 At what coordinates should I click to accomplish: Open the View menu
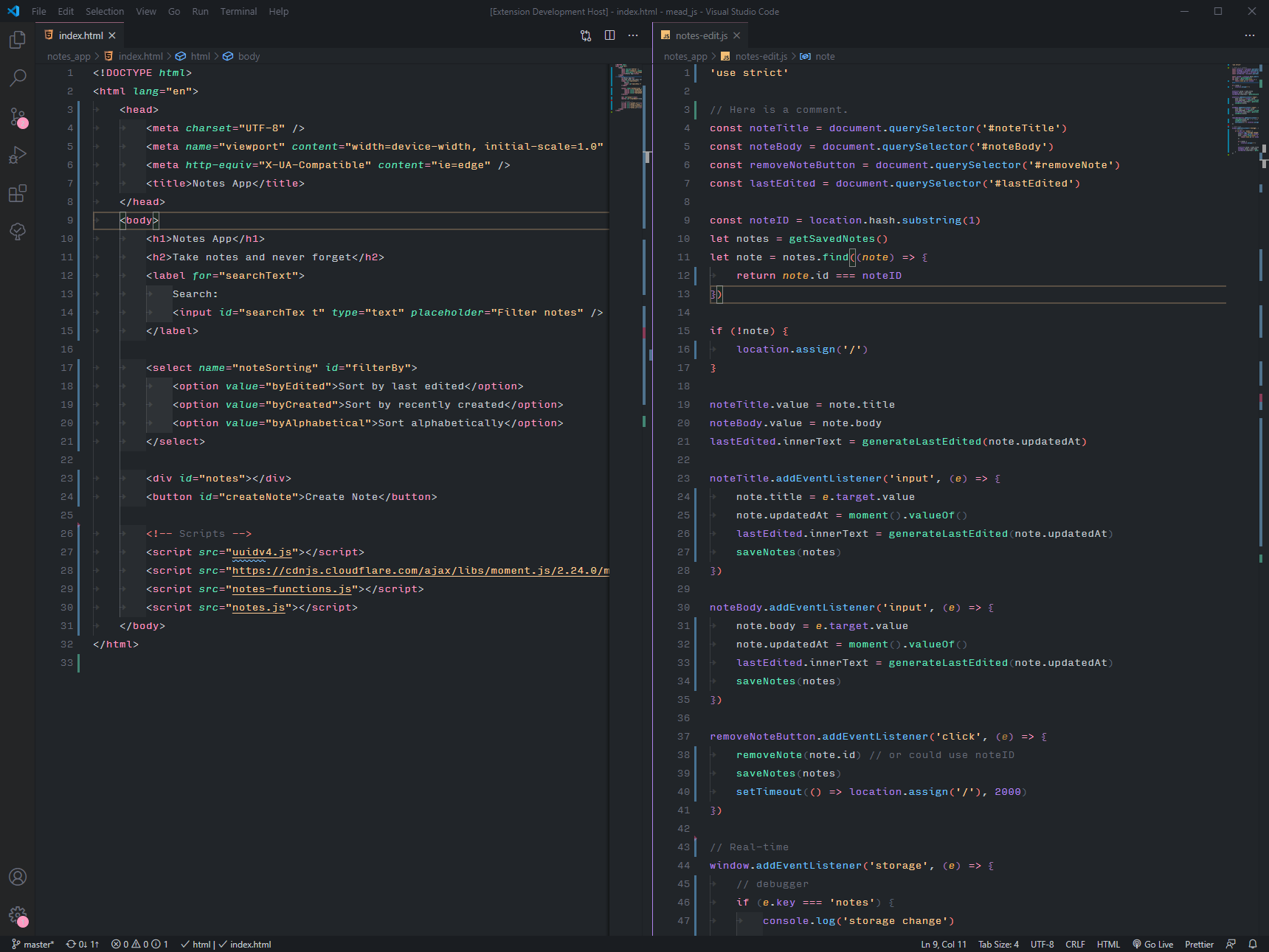(x=146, y=11)
